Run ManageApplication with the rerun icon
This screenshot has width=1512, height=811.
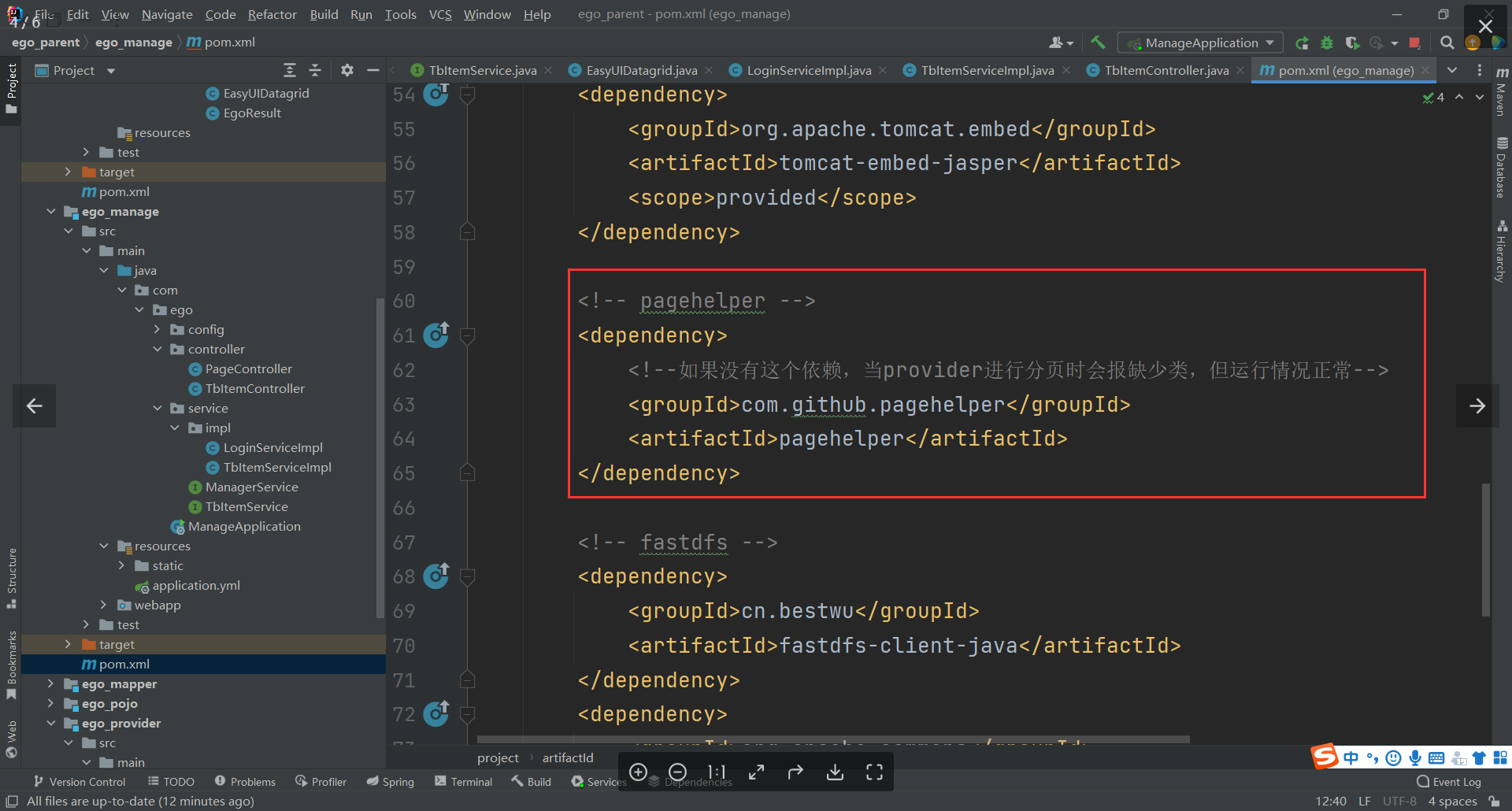[x=1303, y=43]
